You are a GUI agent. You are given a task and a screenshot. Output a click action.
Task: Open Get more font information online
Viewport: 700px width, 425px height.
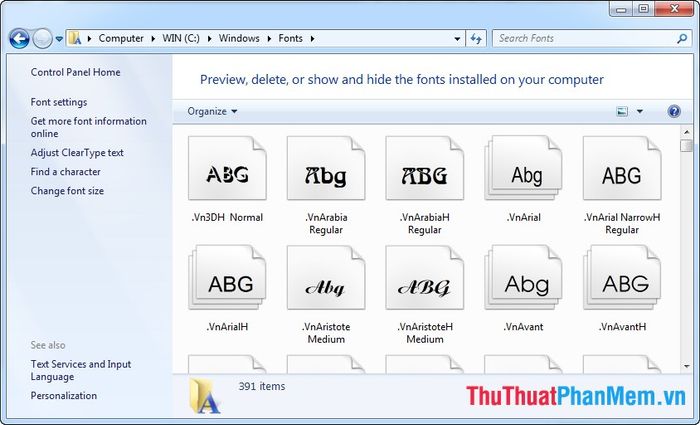click(88, 128)
